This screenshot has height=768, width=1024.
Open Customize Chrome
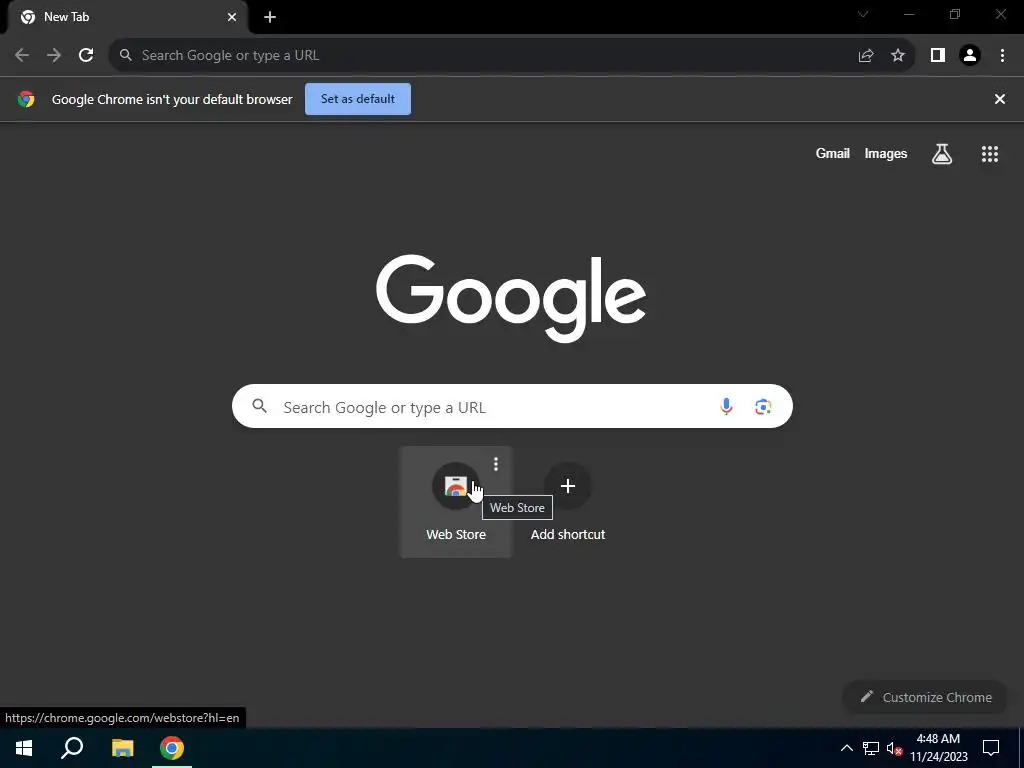pyautogui.click(x=926, y=697)
